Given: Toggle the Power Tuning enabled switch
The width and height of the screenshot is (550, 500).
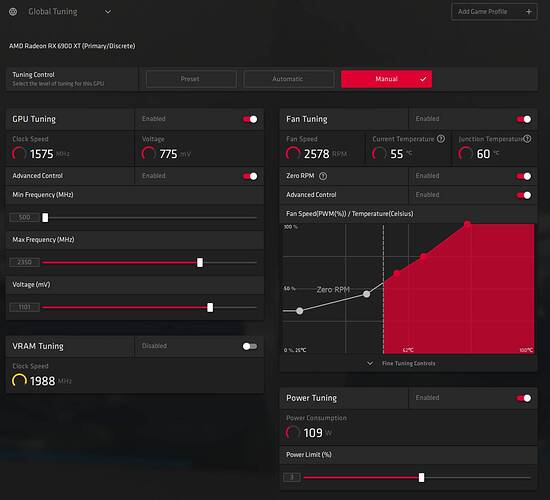Looking at the screenshot, I should (524, 398).
